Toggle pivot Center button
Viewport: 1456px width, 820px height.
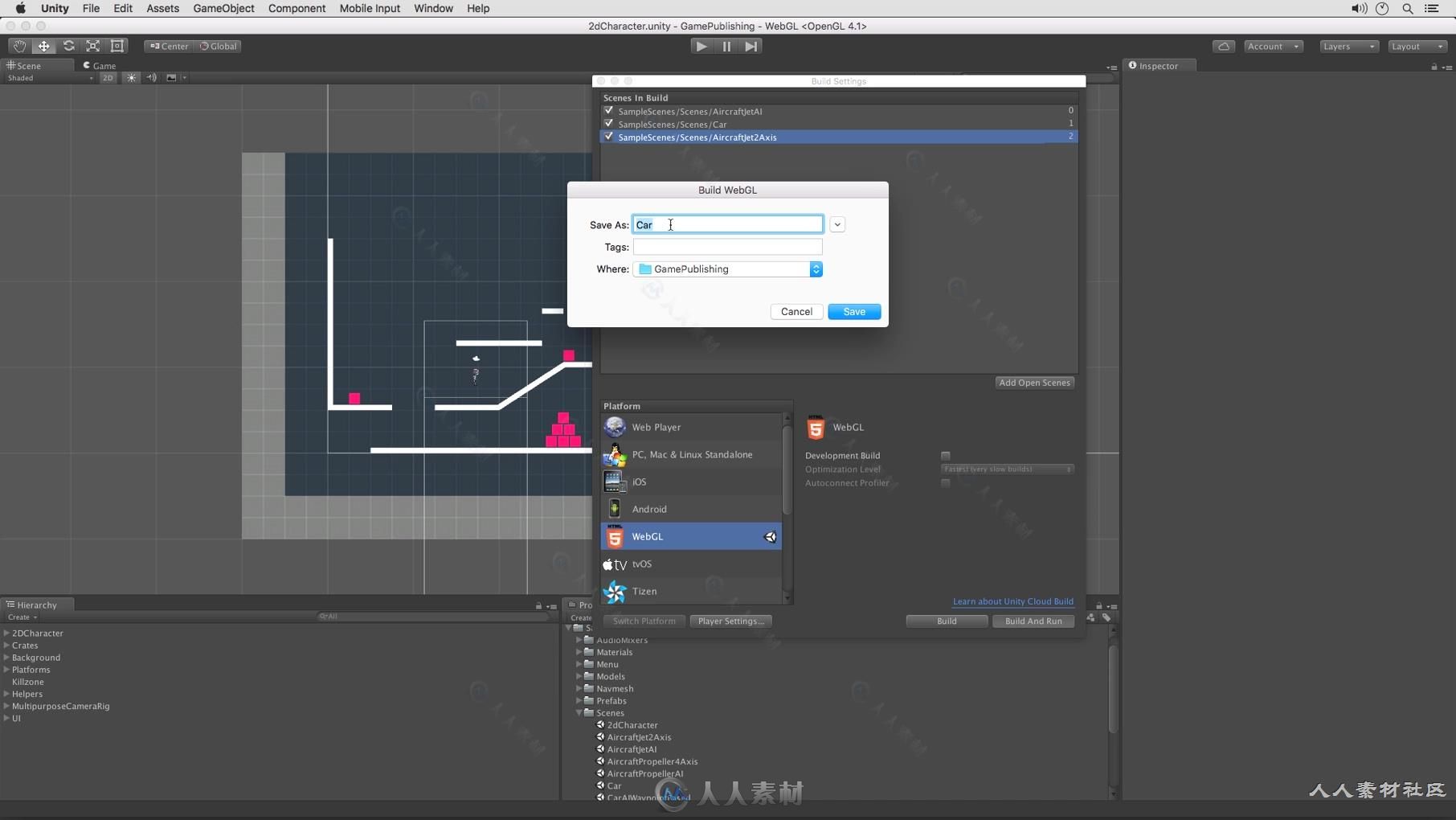pyautogui.click(x=169, y=46)
